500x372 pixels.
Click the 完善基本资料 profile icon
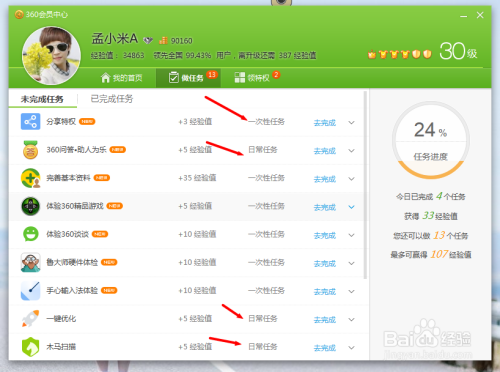click(x=30, y=178)
